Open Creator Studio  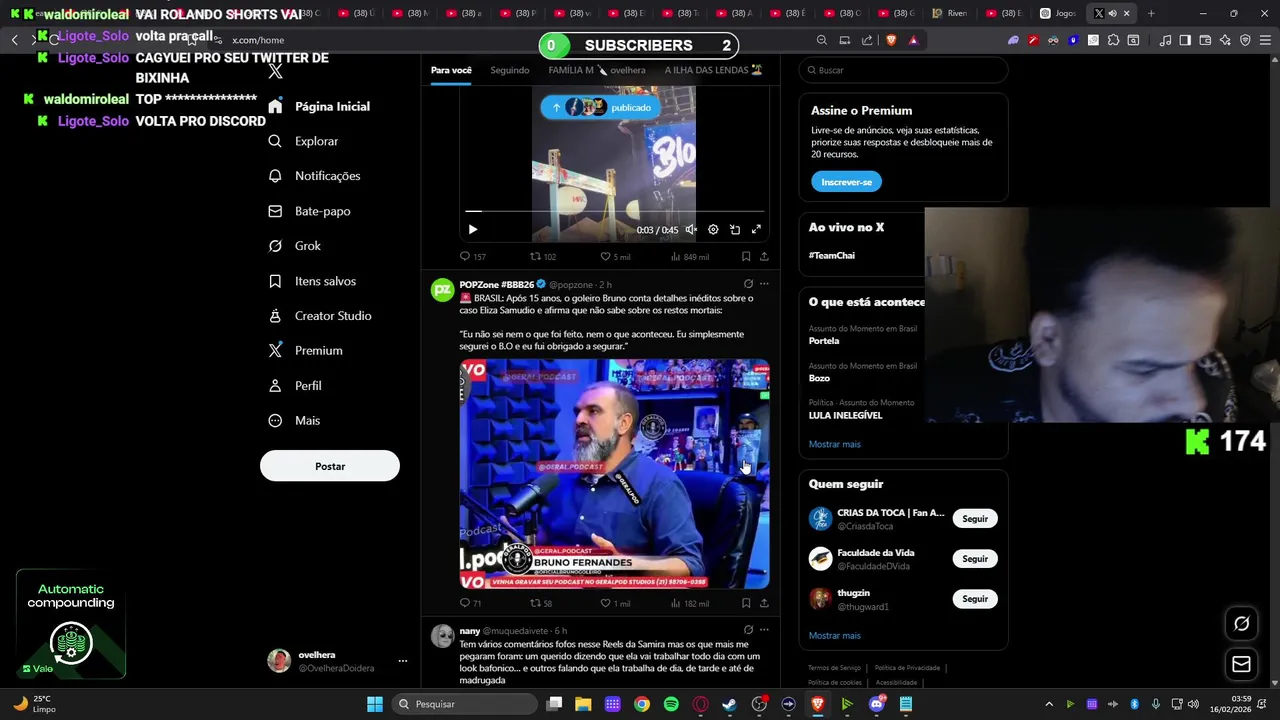(x=319, y=316)
